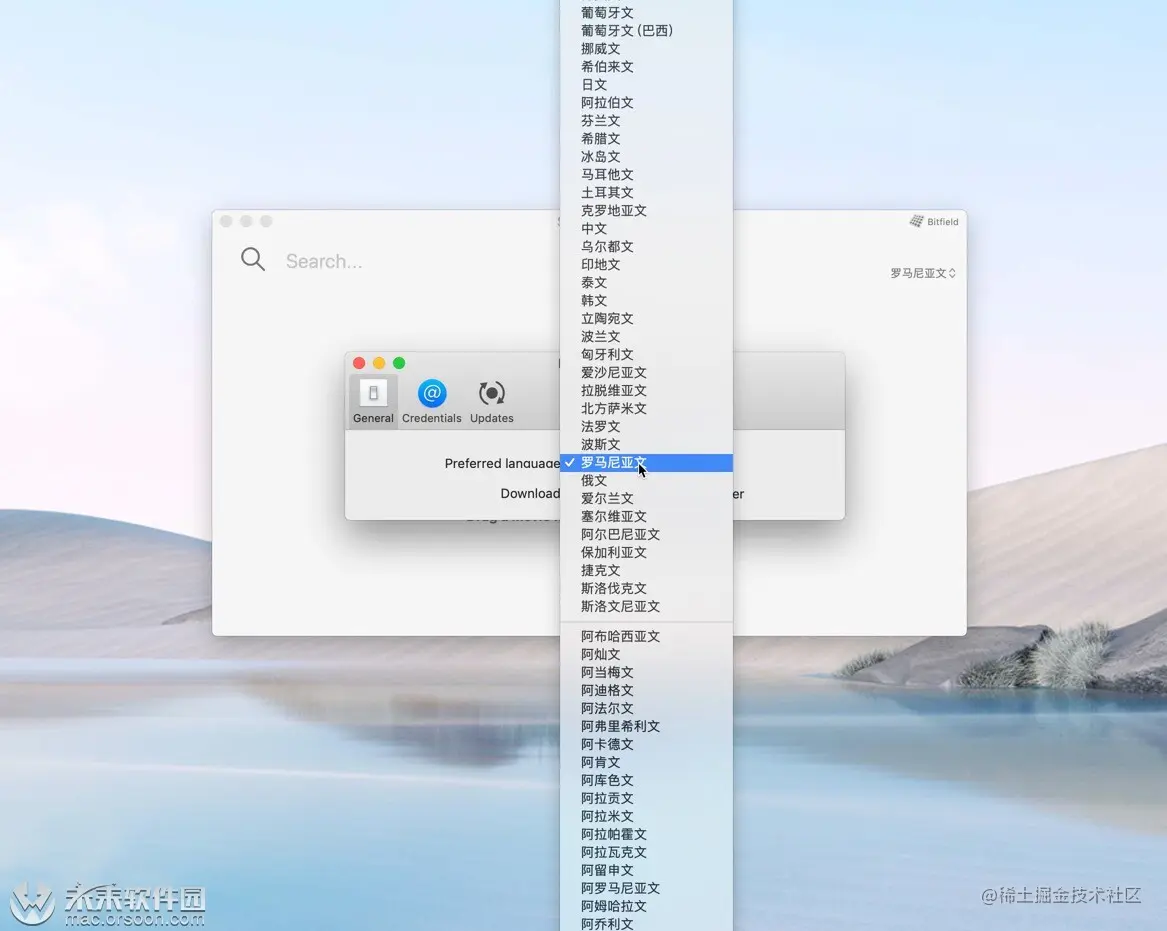Select 阿法尔文 in lower section
This screenshot has width=1167, height=931.
[x=646, y=708]
